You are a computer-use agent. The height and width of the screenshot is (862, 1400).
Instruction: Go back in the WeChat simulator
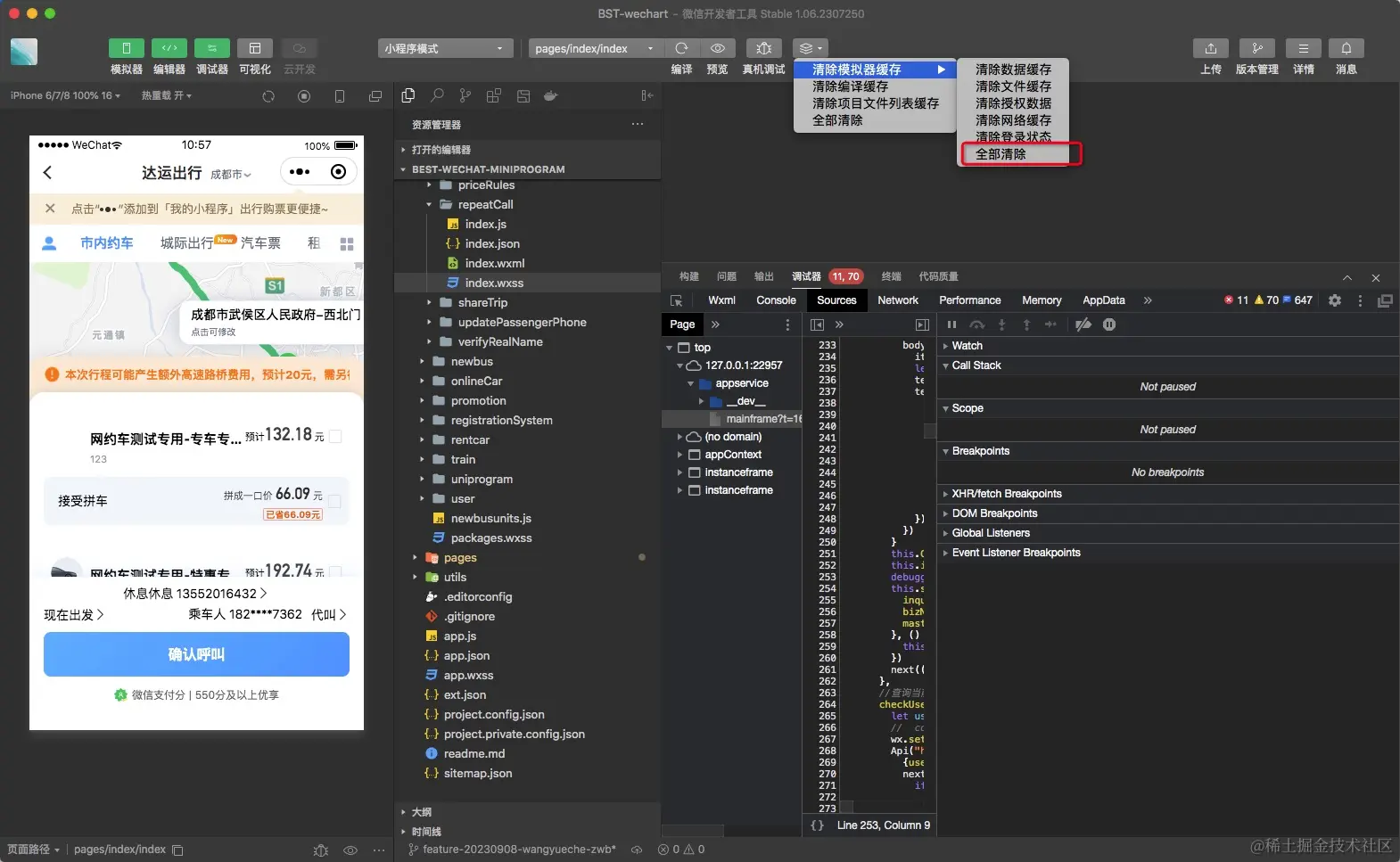48,172
